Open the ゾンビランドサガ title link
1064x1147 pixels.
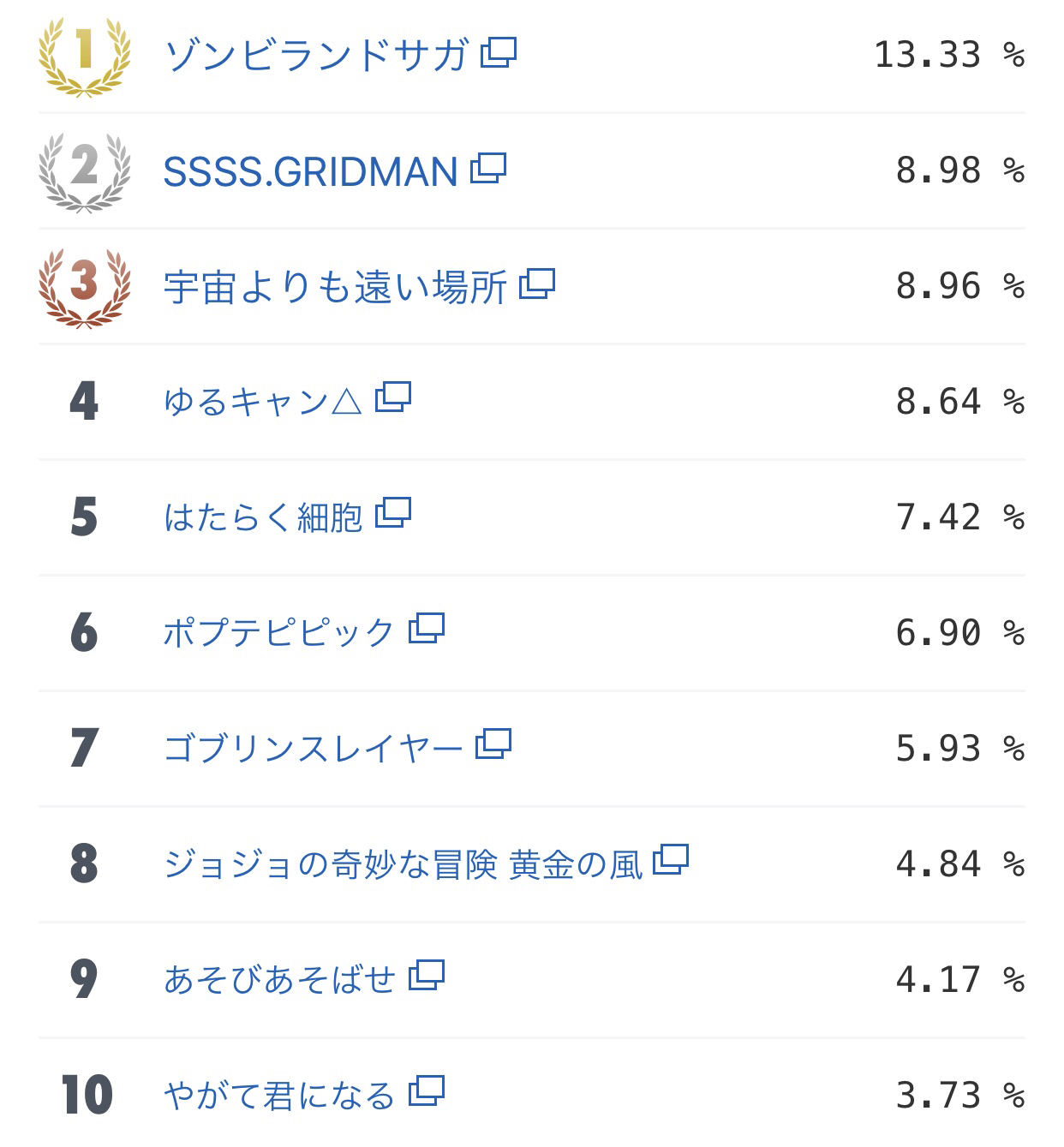tap(316, 56)
